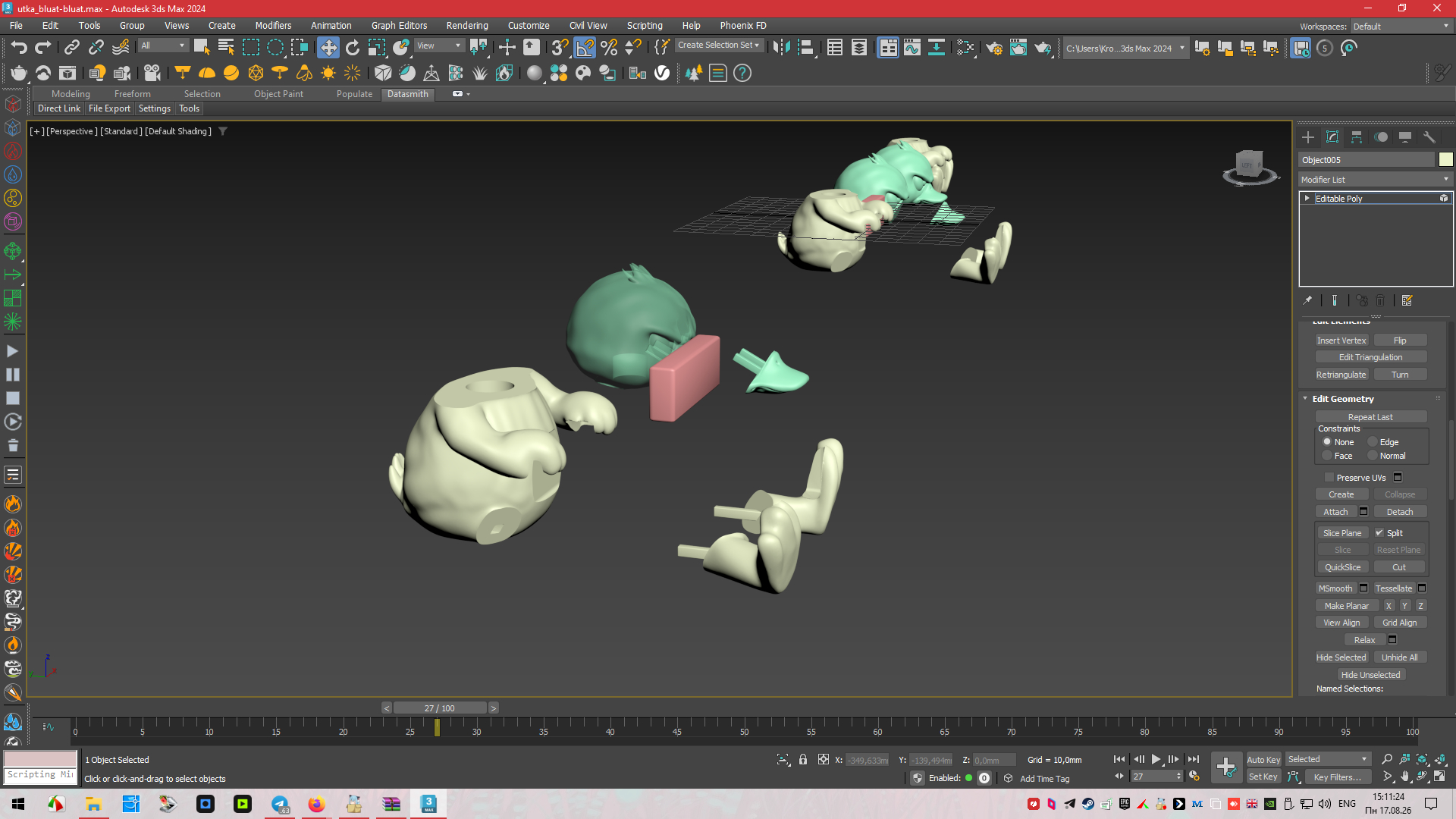The width and height of the screenshot is (1456, 819).
Task: Switch to the Freeform ribbon tab
Action: [x=133, y=94]
